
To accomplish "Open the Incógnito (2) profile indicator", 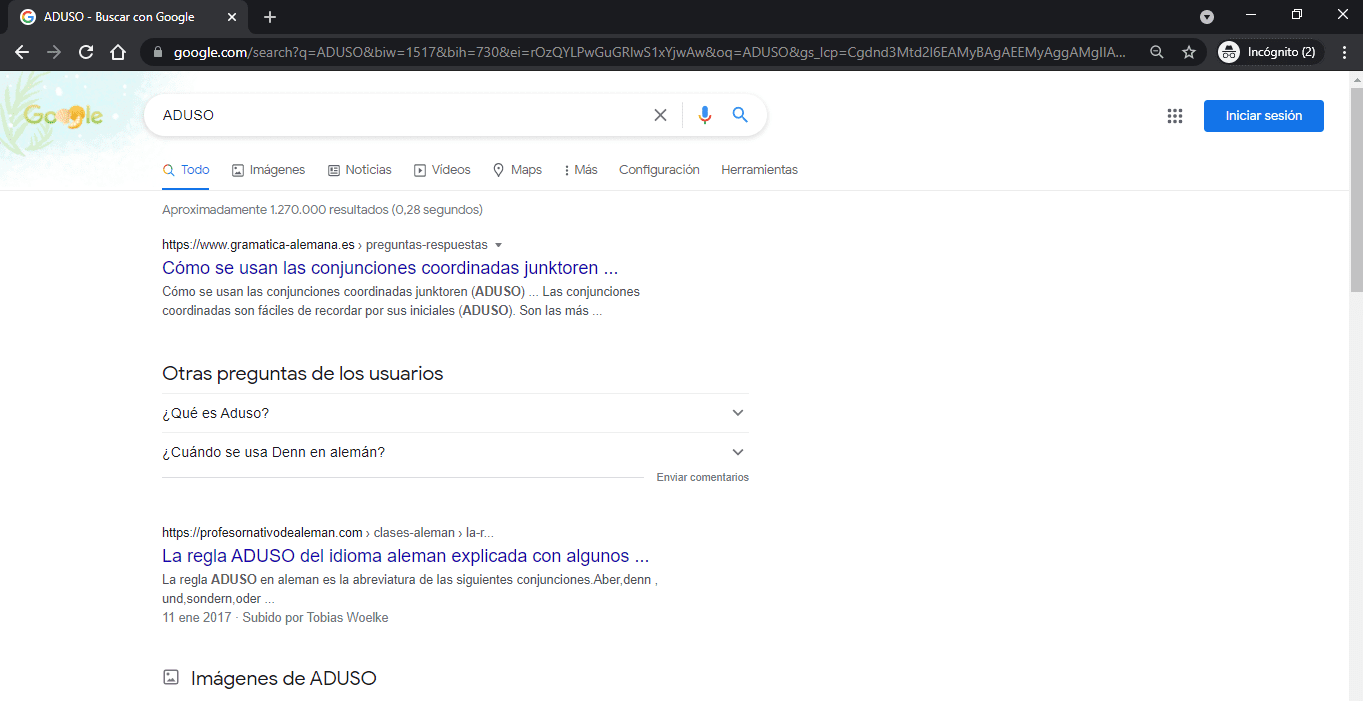I will tap(1271, 52).
